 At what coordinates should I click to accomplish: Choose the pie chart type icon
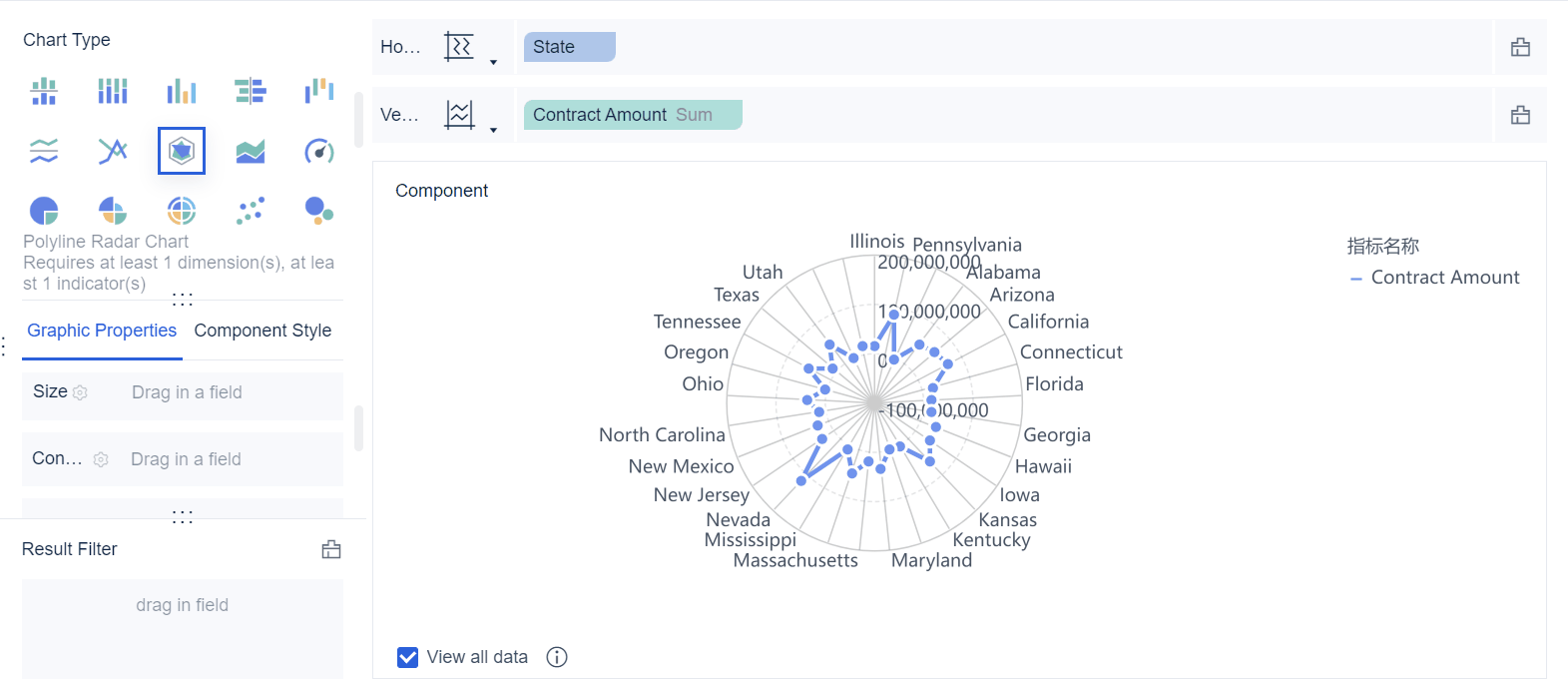click(44, 210)
